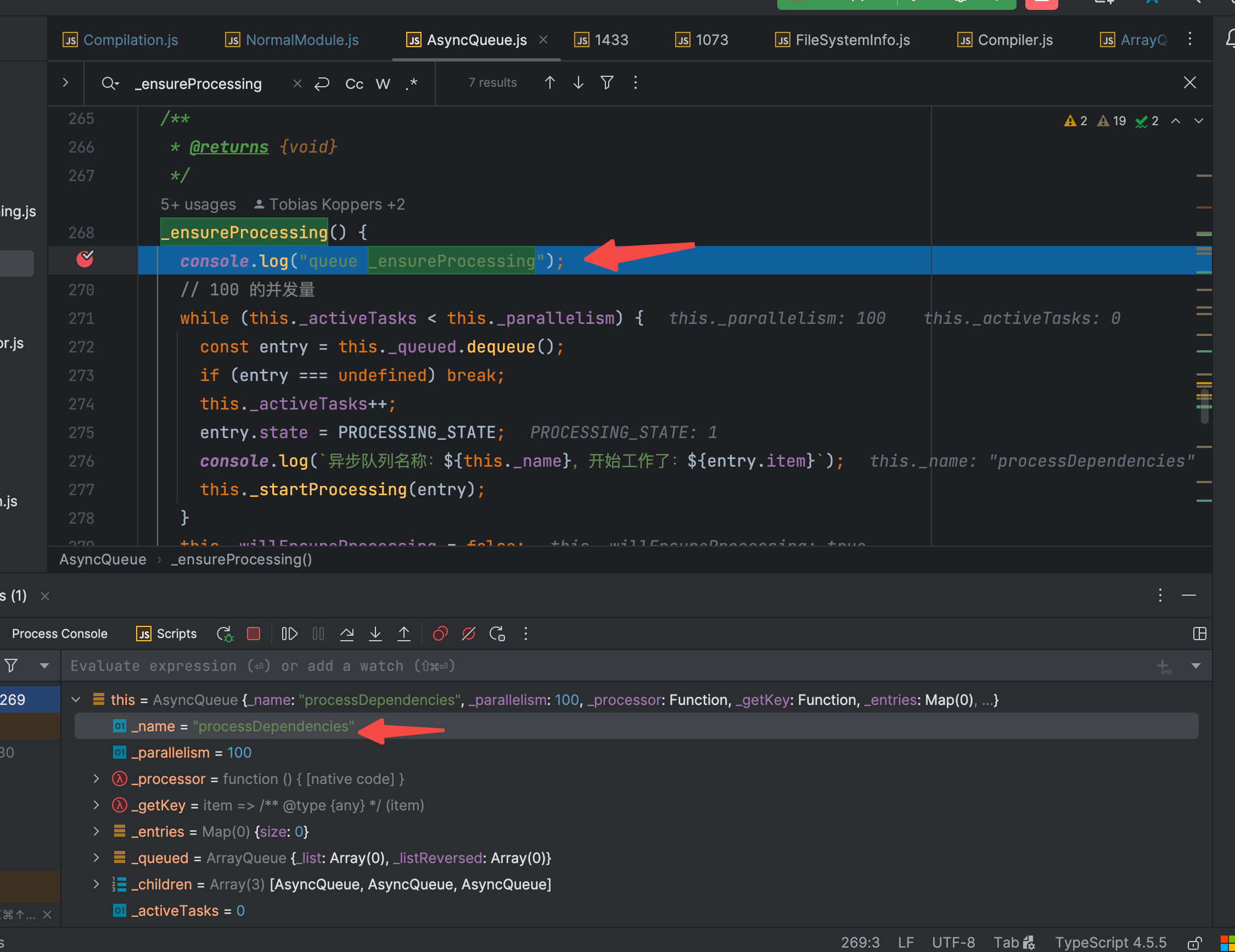1235x952 pixels.
Task: Stop the debug session
Action: pyautogui.click(x=254, y=634)
